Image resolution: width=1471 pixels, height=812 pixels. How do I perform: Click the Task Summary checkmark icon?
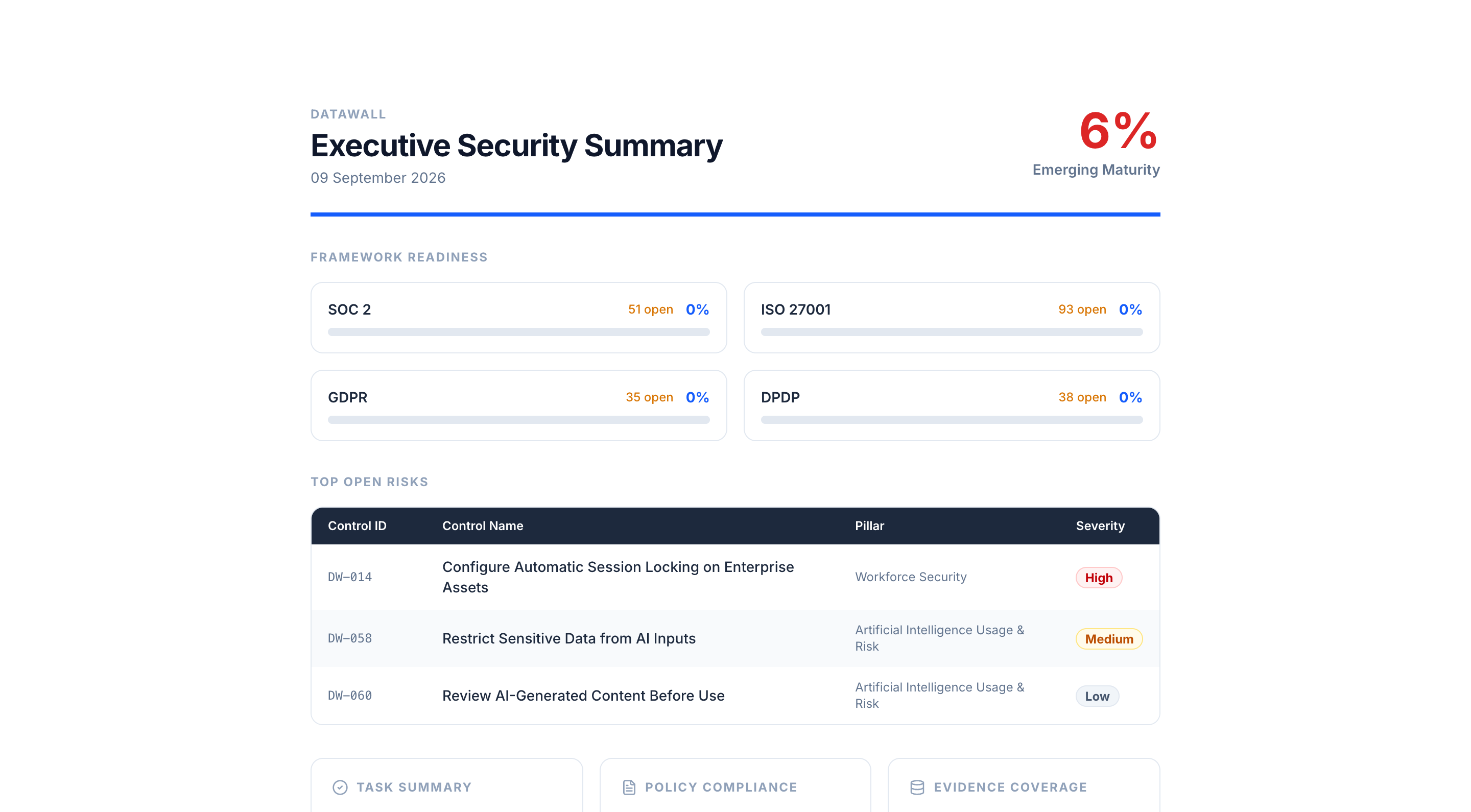pos(340,787)
